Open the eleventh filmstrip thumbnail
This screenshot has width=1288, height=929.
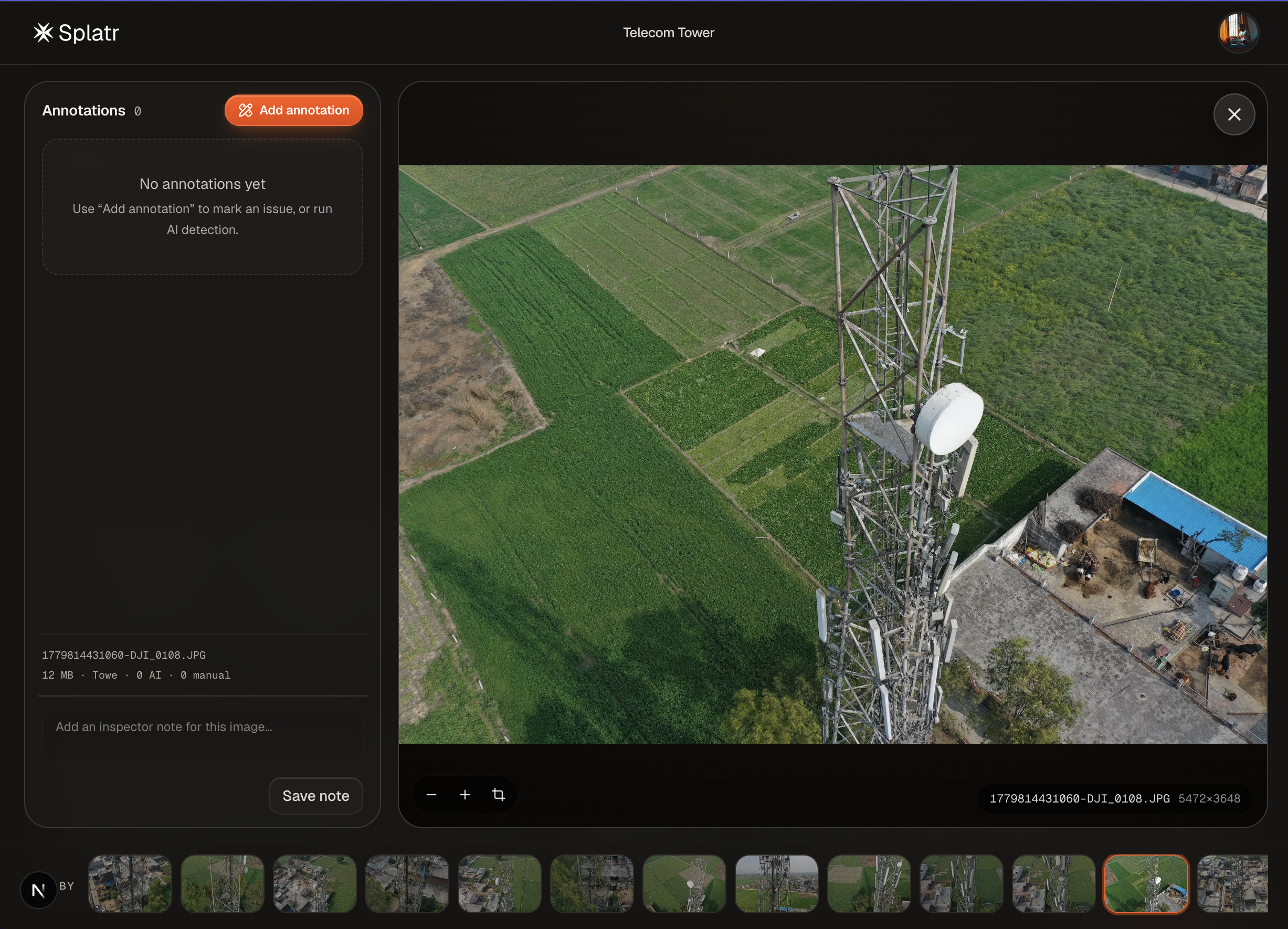1053,884
